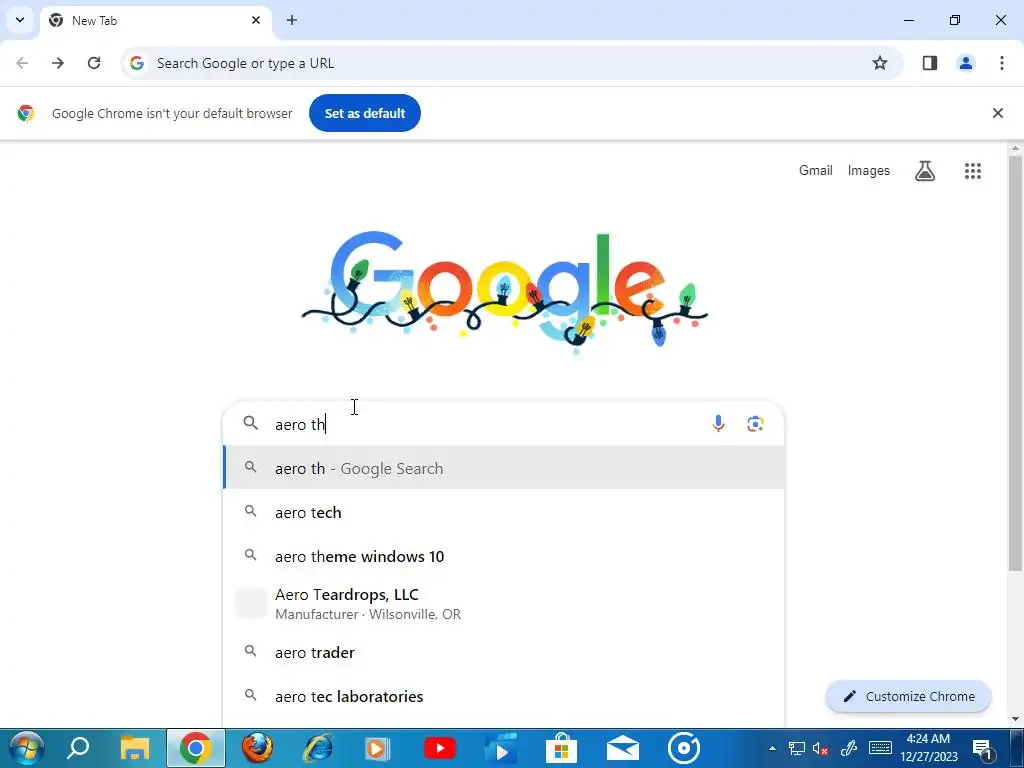This screenshot has height=768, width=1024.
Task: Close the New Tab tab
Action: pos(256,20)
